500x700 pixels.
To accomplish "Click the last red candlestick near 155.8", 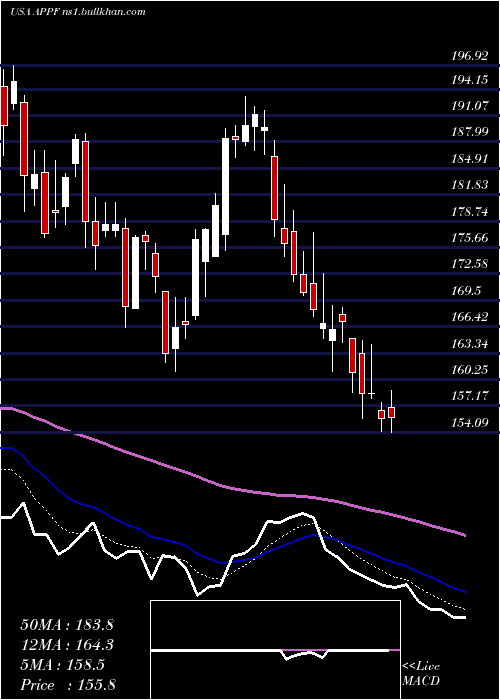I will (392, 412).
